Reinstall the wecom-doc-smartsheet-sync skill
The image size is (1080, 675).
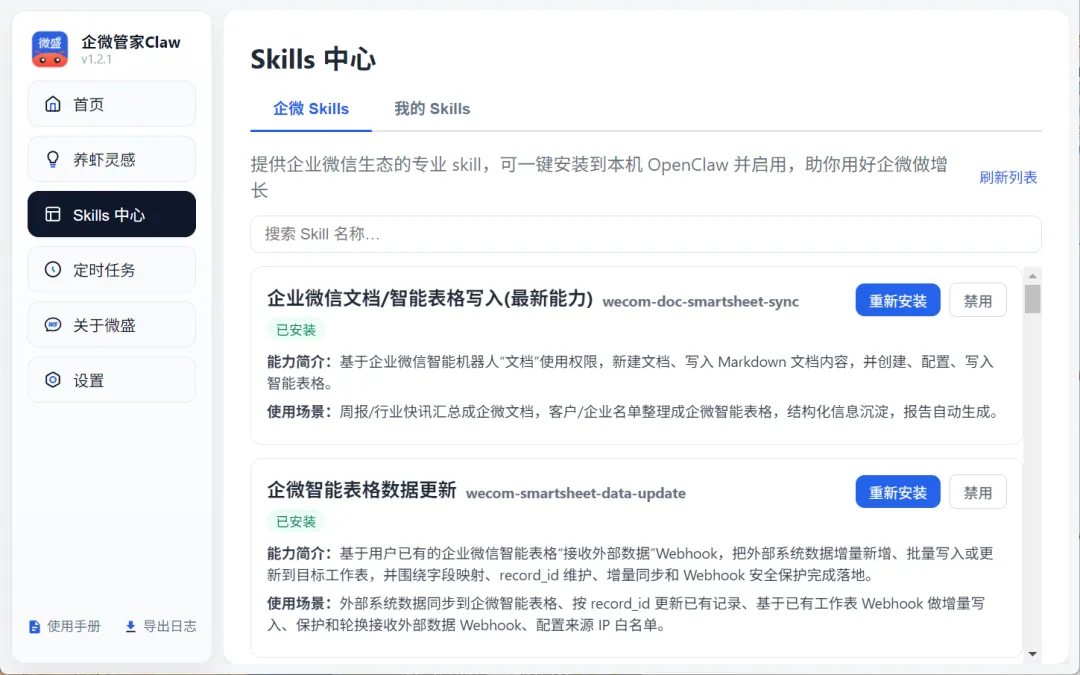[x=897, y=300]
